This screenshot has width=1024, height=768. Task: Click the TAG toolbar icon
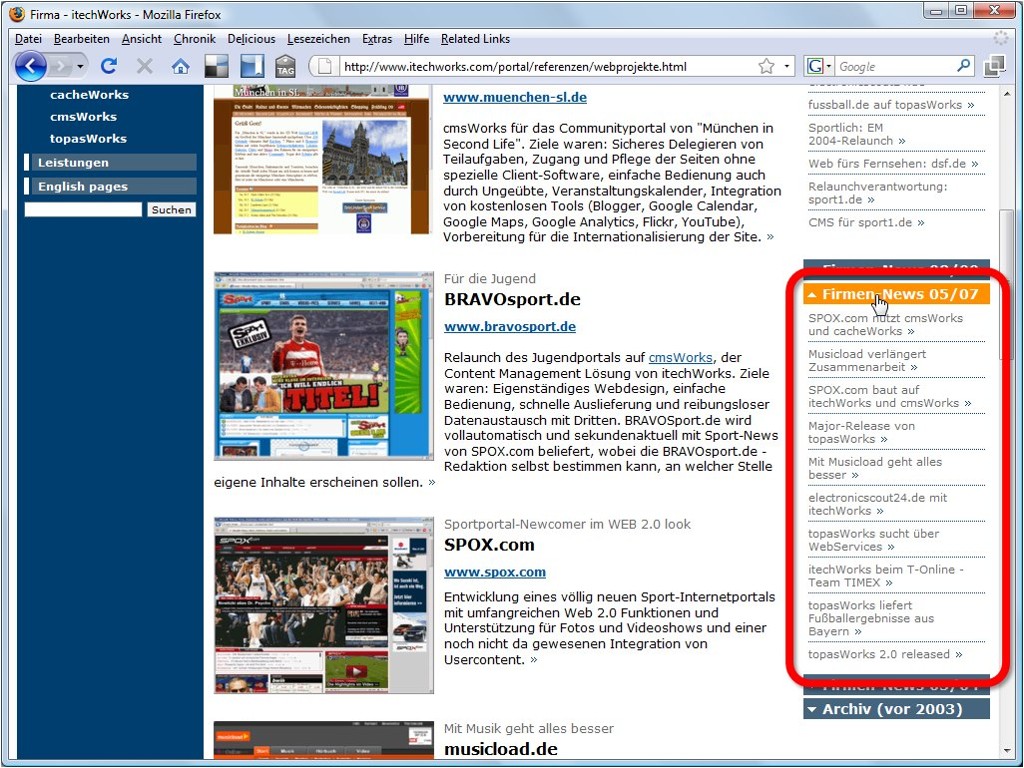point(285,66)
